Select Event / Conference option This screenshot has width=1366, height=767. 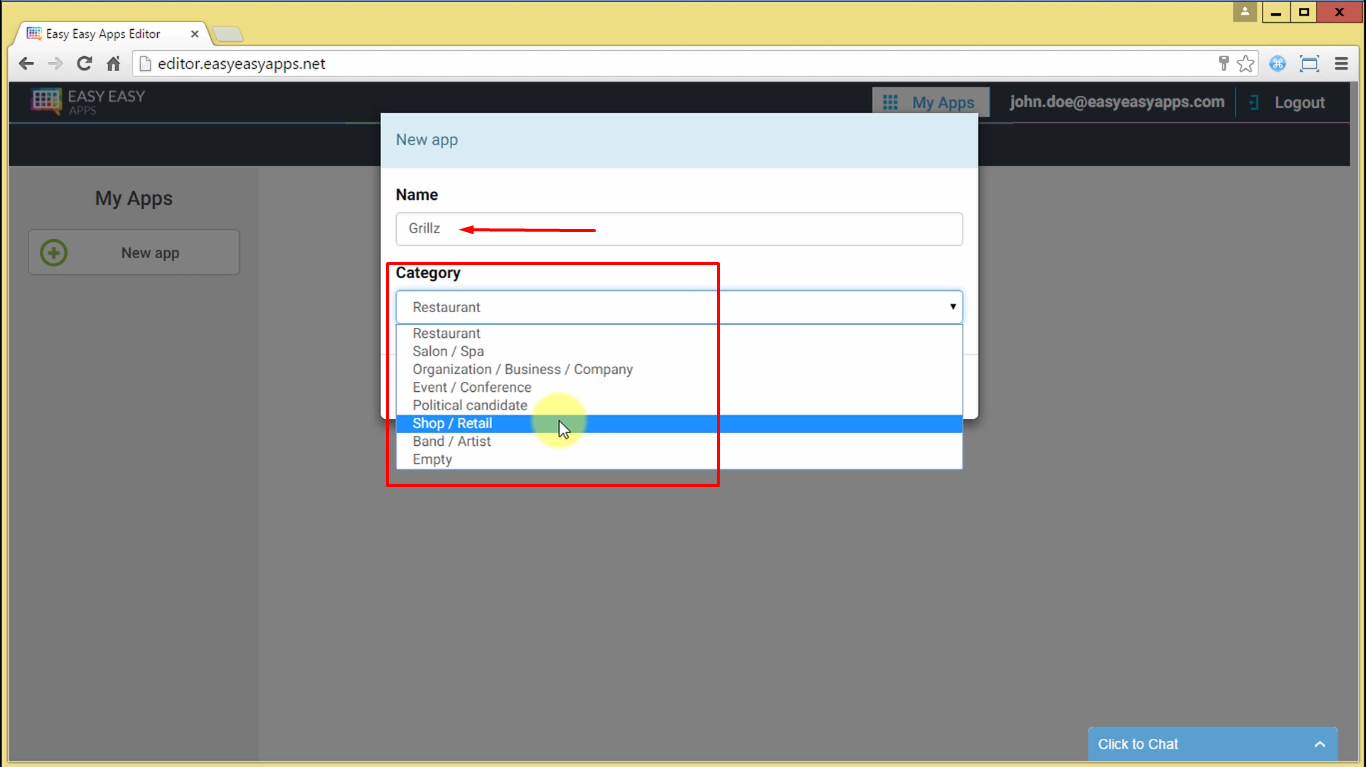tap(472, 388)
